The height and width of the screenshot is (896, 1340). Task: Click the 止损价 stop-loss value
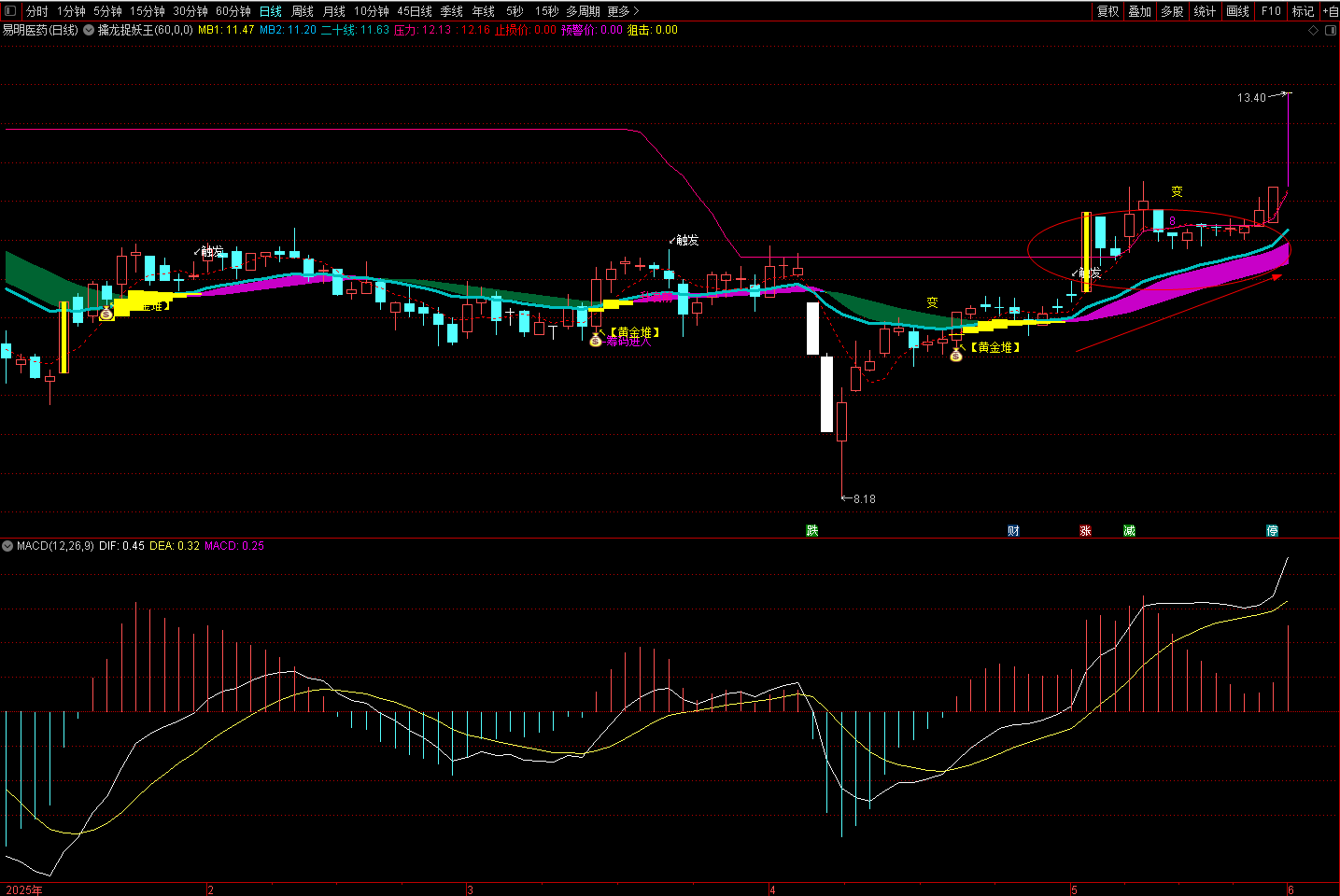526,30
